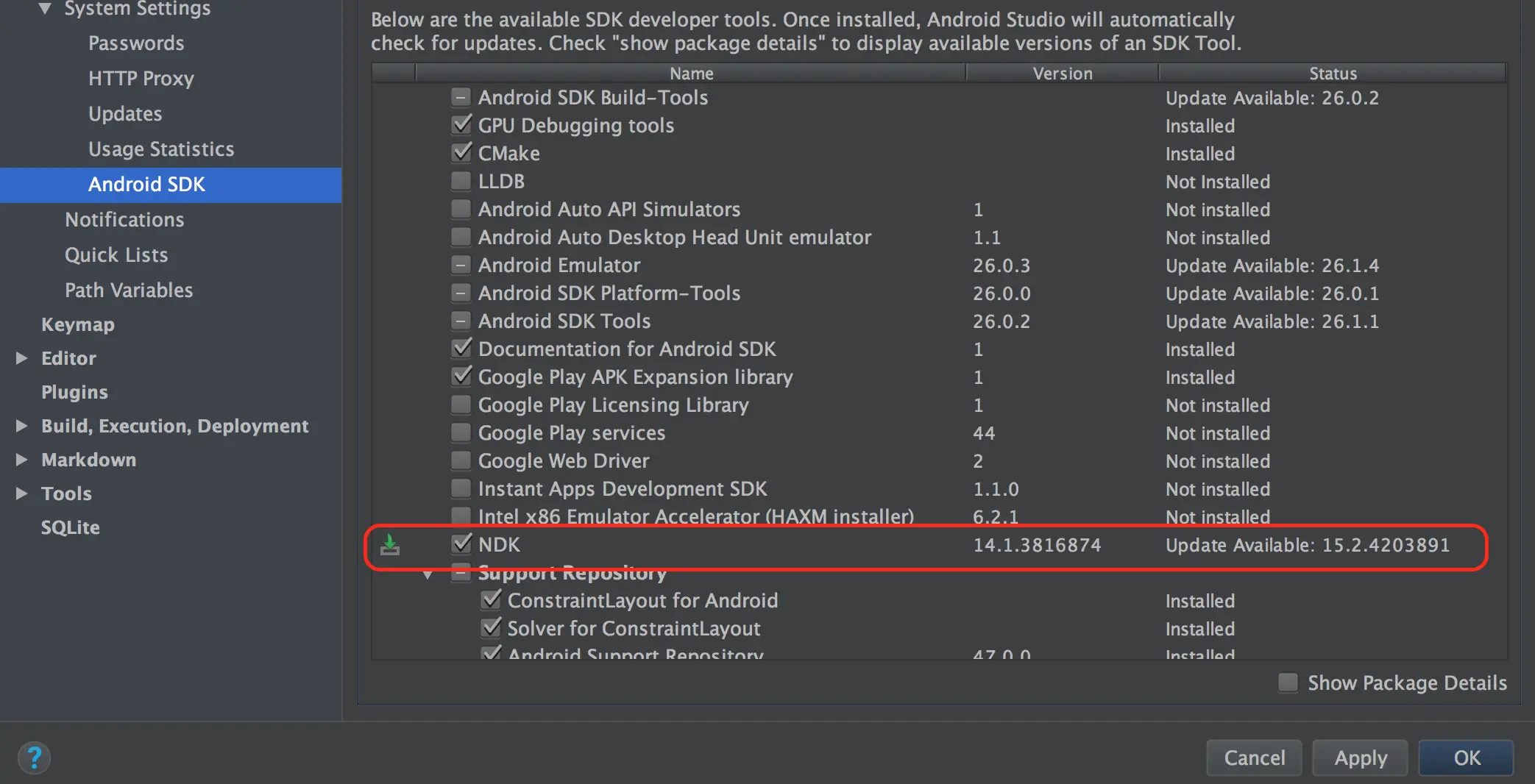Toggle the Android SDK Build-Tools checkbox
The width and height of the screenshot is (1535, 784).
461,97
